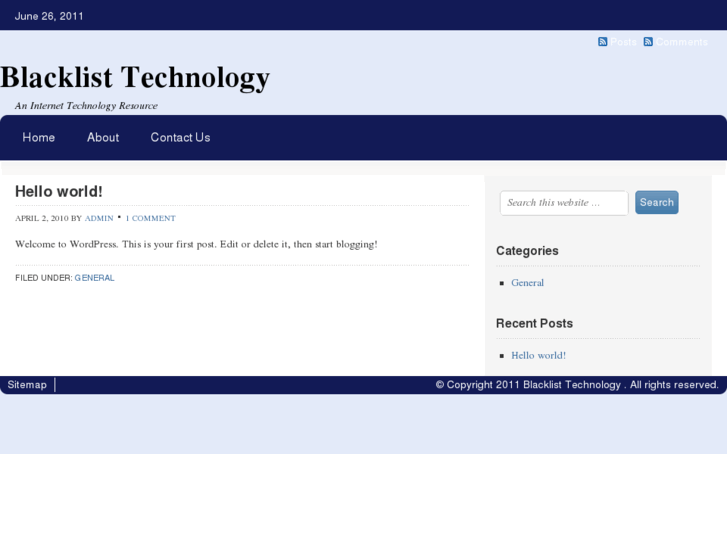View the 1 COMMENT link
The height and width of the screenshot is (545, 727).
click(151, 218)
